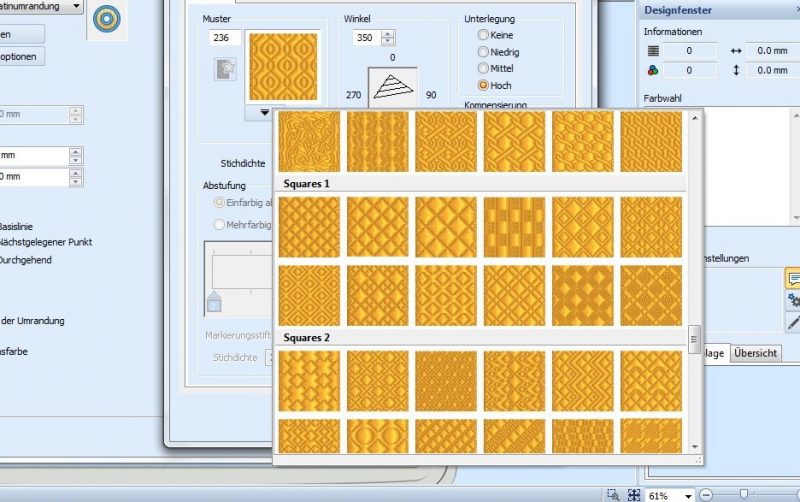Viewport: 800px width, 502px height.
Task: Click the pattern gallery scroll down arrow
Action: click(x=694, y=447)
